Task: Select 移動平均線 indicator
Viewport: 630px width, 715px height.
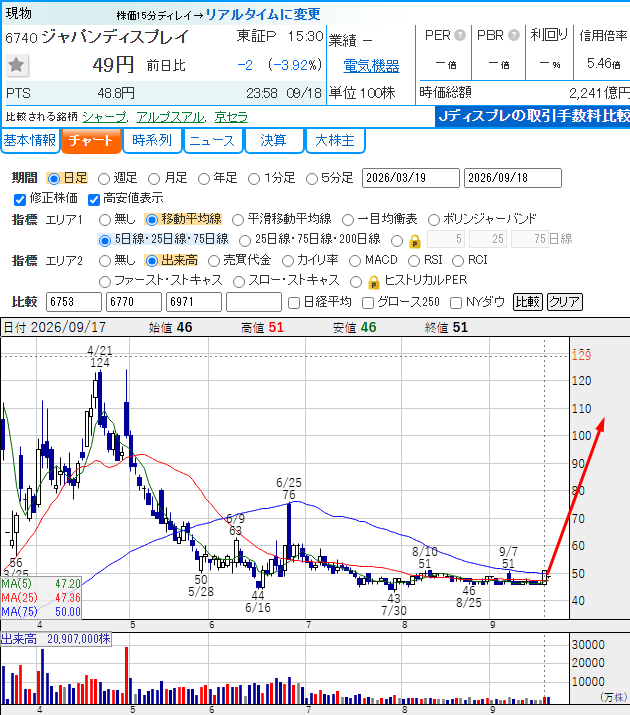Action: tap(151, 220)
